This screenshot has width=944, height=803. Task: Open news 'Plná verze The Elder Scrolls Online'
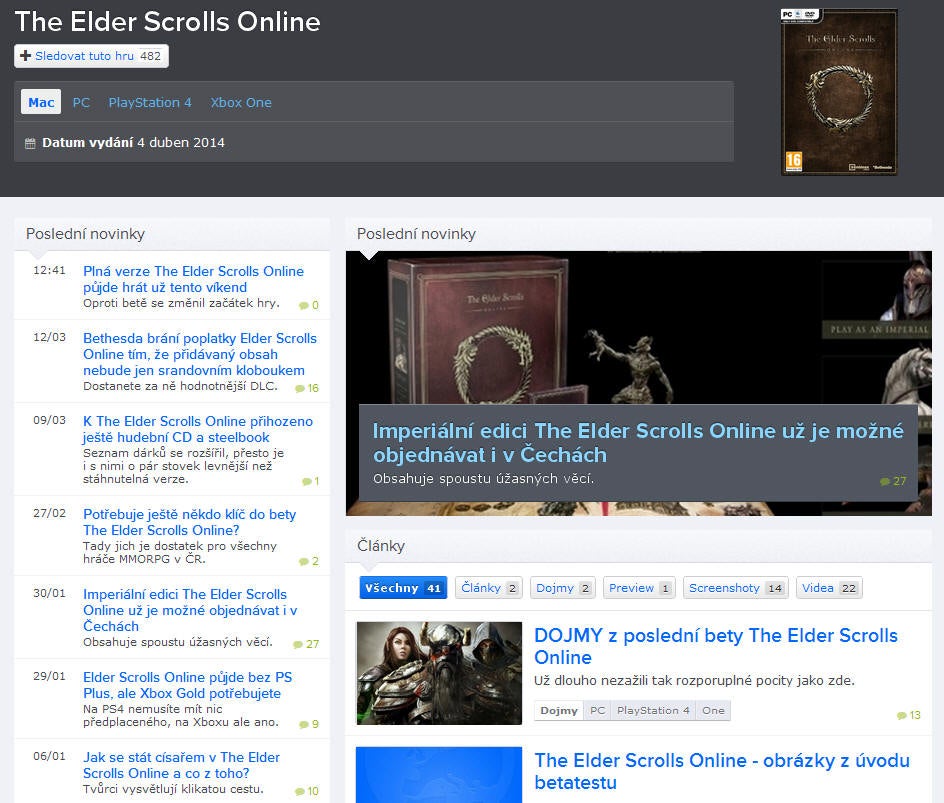click(x=193, y=279)
